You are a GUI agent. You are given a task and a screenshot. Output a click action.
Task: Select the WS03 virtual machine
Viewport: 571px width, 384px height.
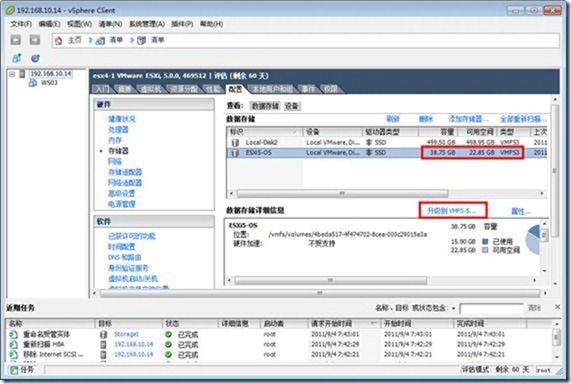tap(49, 83)
